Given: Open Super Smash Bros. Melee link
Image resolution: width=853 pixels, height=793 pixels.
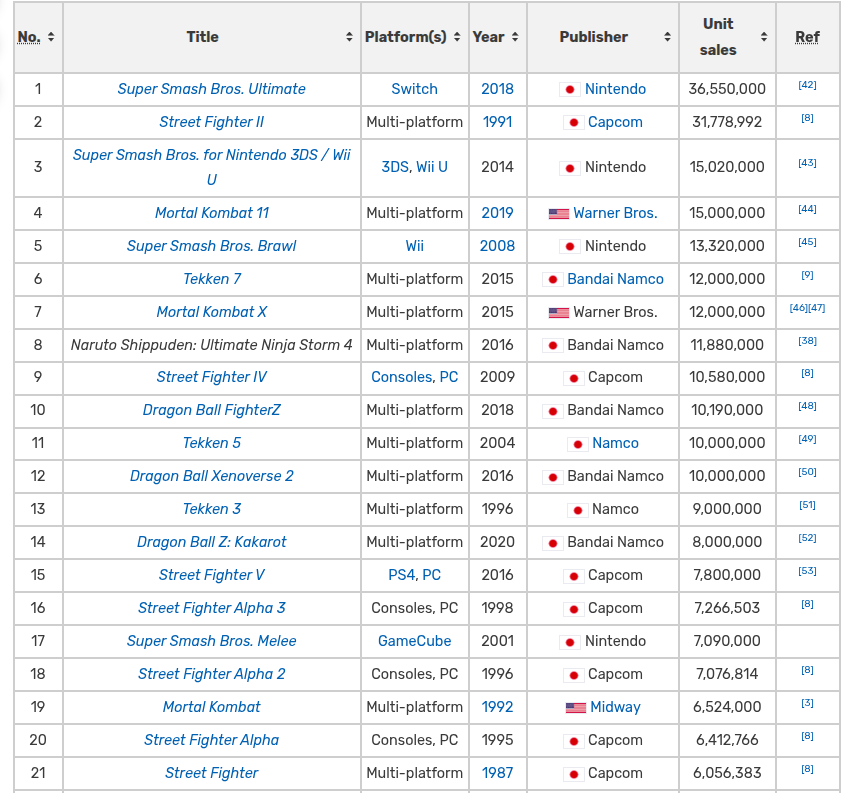Looking at the screenshot, I should [x=212, y=641].
